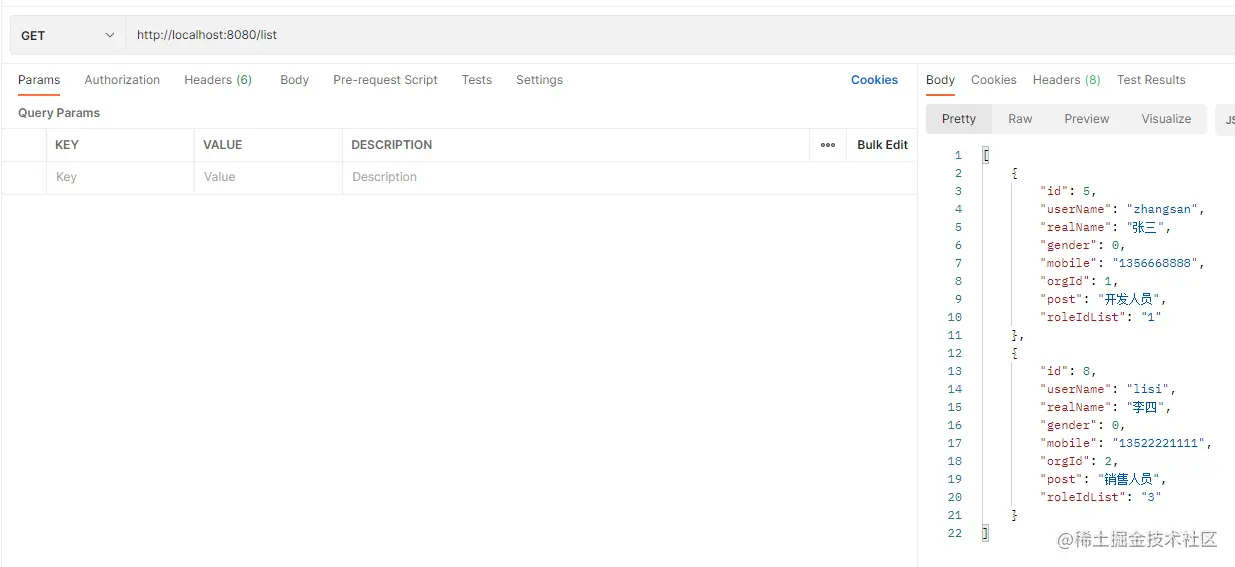Click the realName value "李四"
The width and height of the screenshot is (1235, 567).
tap(1144, 407)
